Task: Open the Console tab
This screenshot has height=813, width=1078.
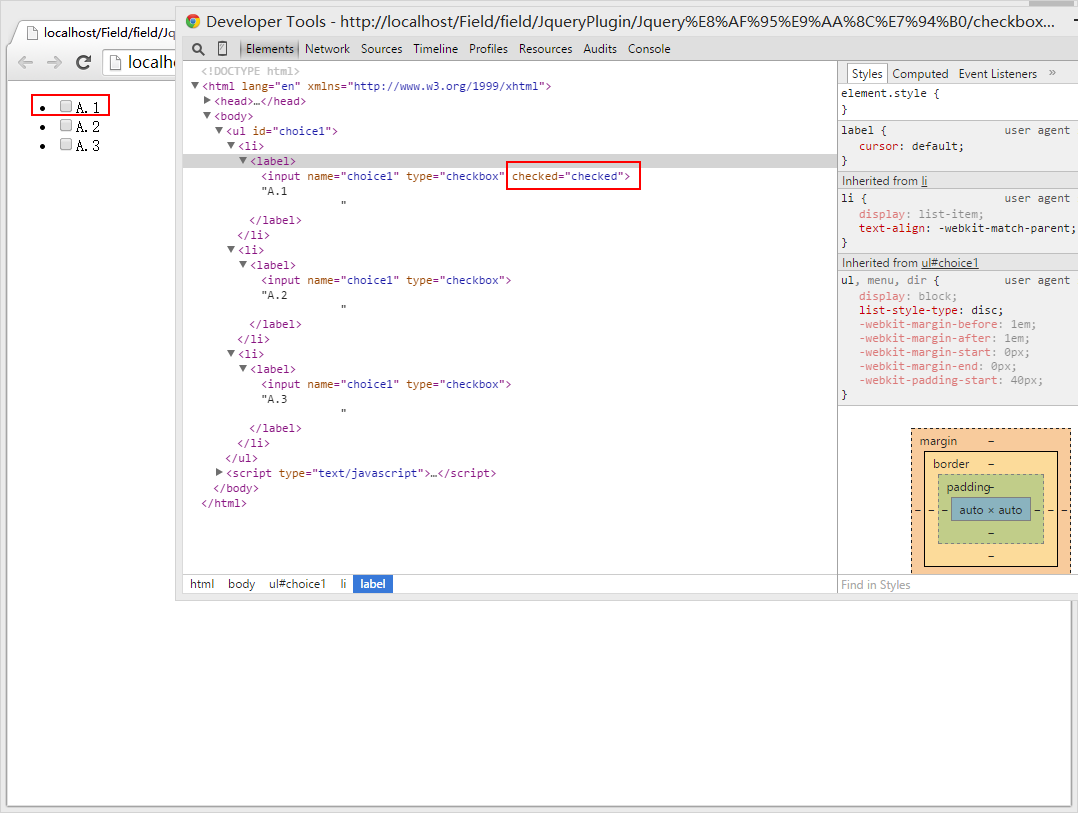Action: click(x=649, y=49)
